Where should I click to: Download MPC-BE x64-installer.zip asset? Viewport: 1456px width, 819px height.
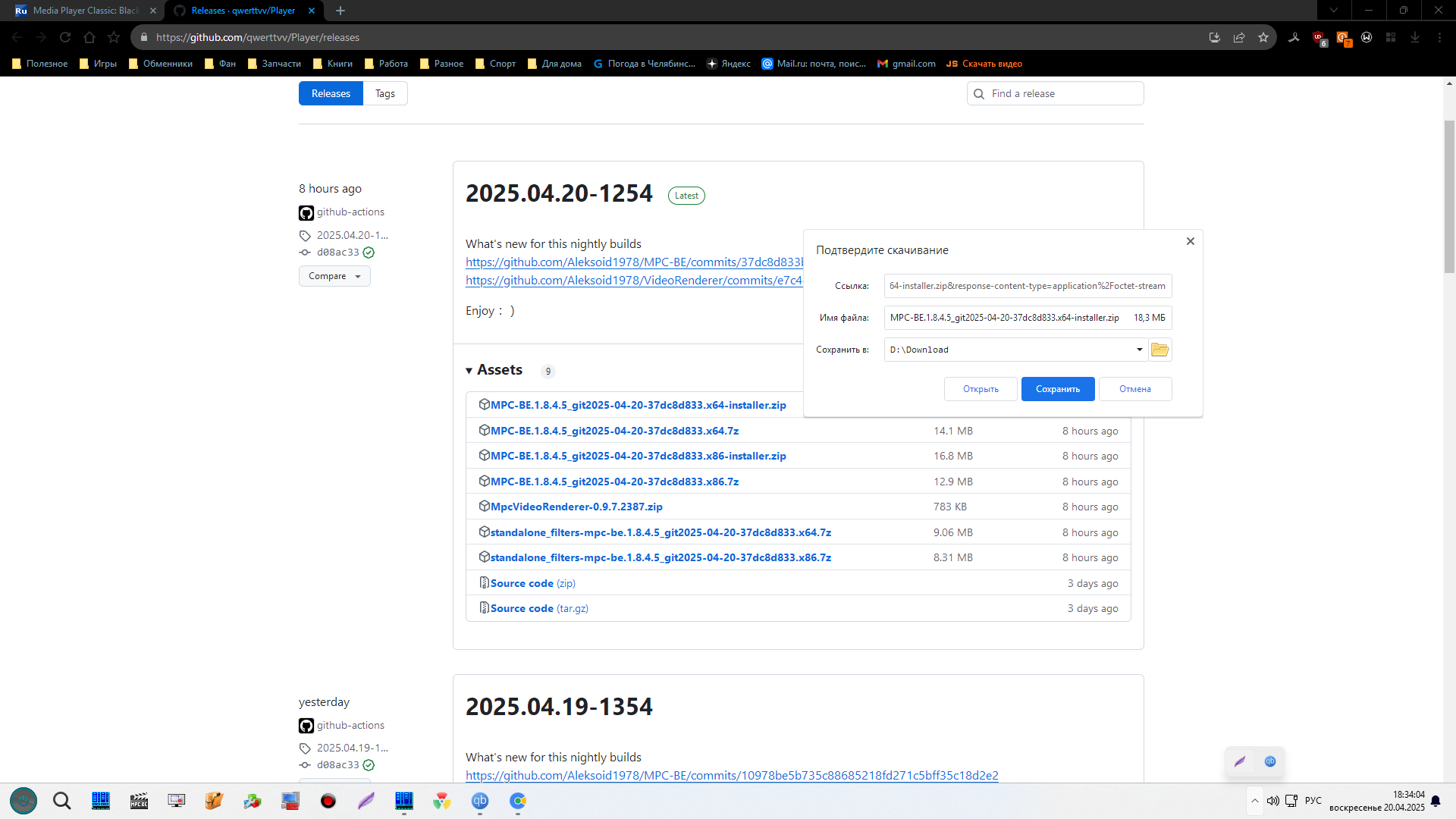638,405
